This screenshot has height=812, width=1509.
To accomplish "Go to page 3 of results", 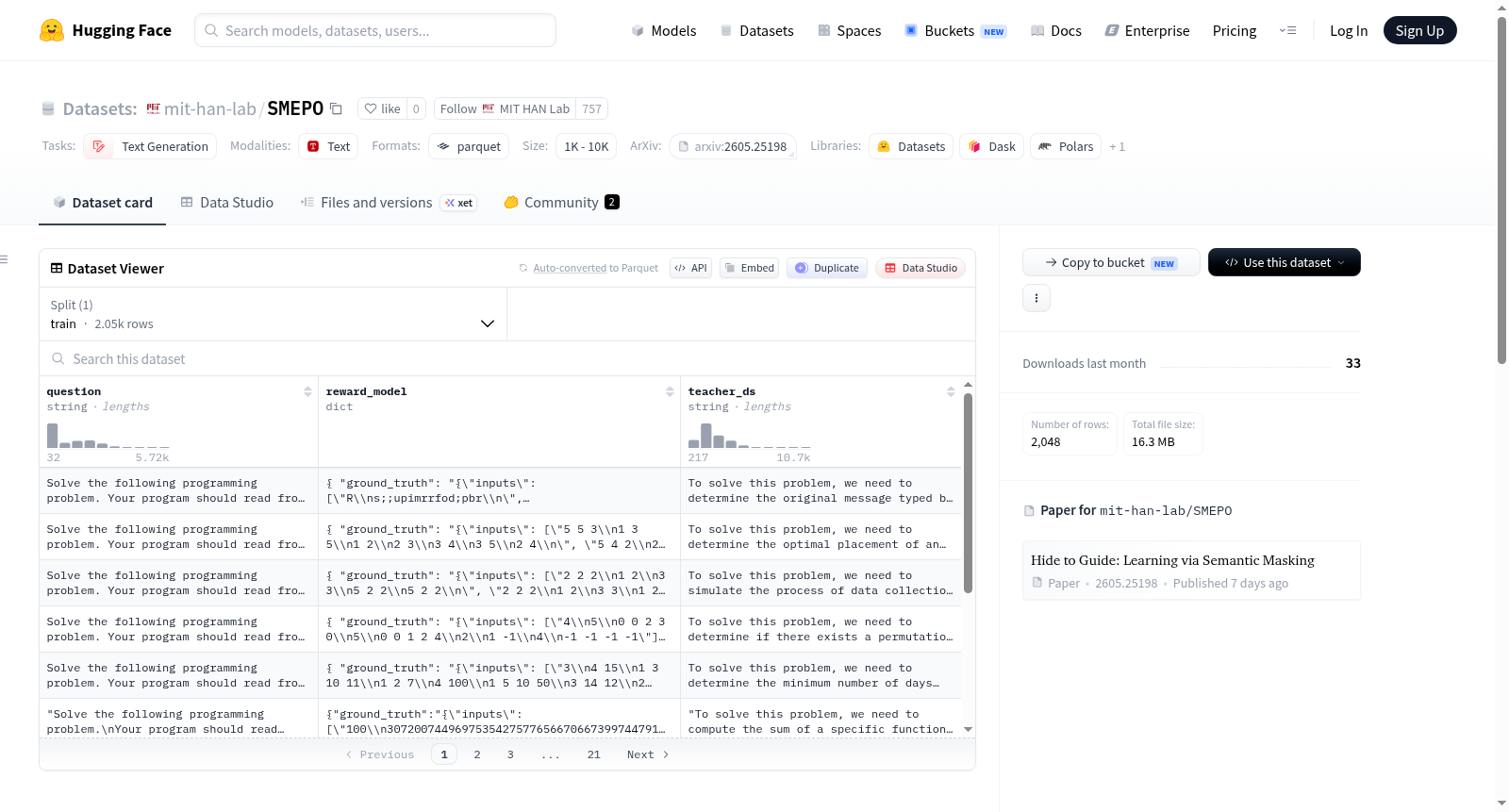I will [x=510, y=754].
